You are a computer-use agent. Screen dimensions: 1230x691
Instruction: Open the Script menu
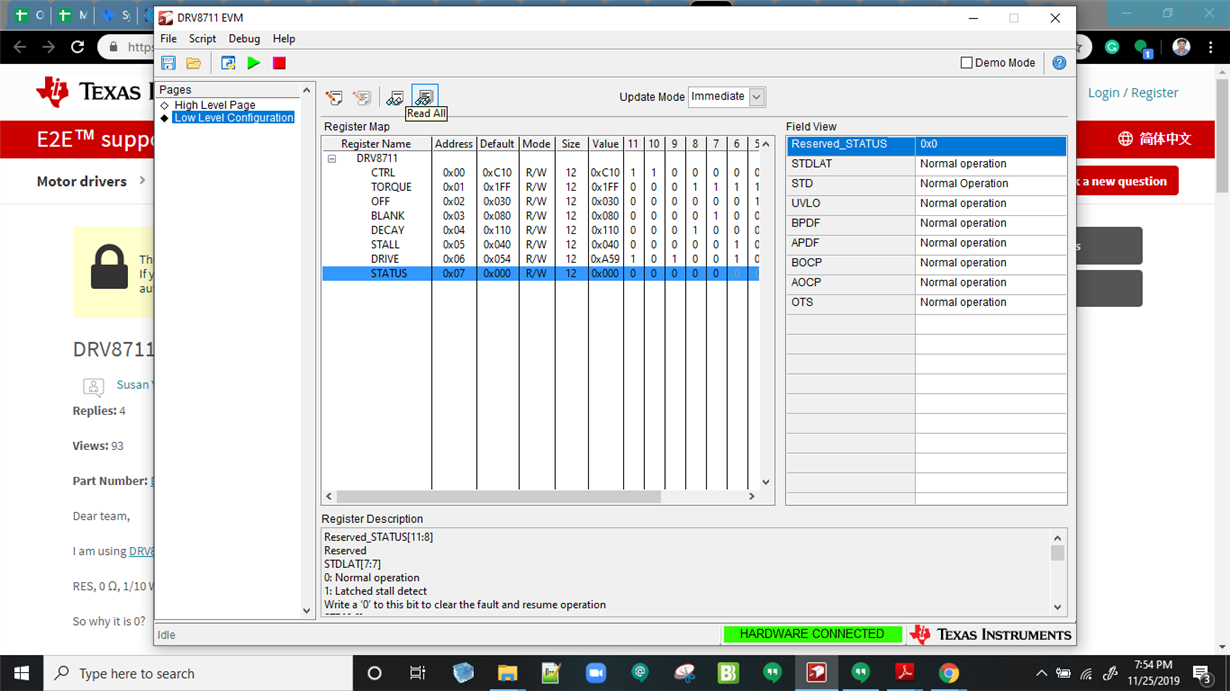tap(202, 39)
